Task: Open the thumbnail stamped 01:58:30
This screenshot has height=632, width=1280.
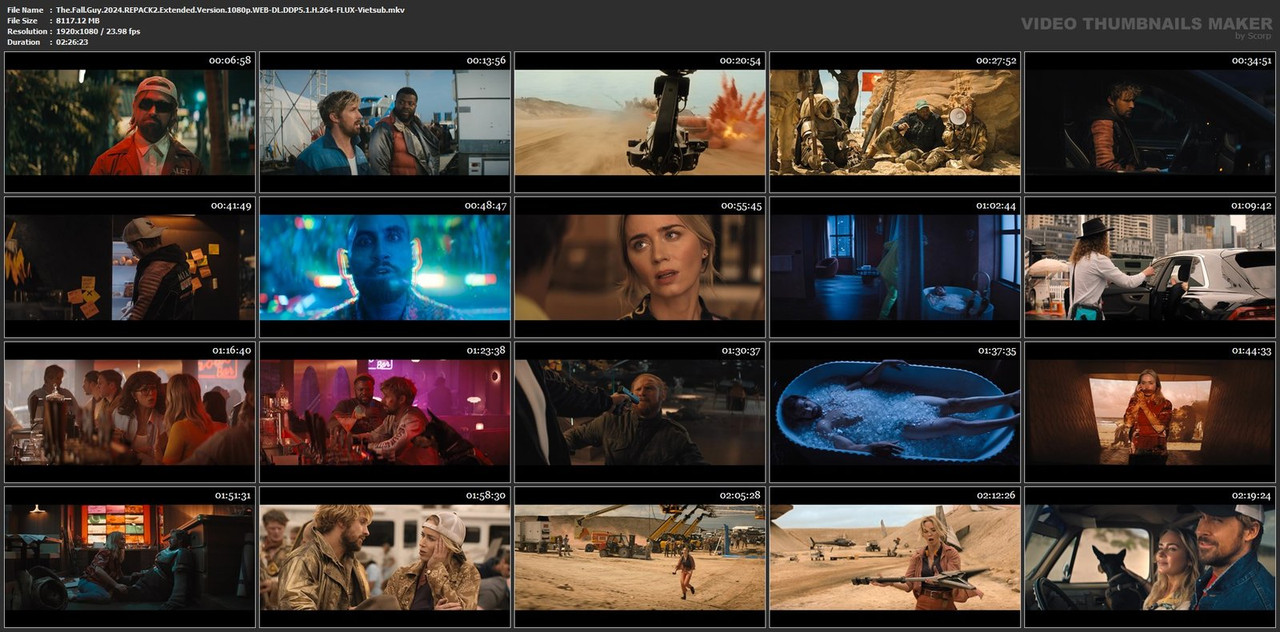Action: click(x=385, y=556)
